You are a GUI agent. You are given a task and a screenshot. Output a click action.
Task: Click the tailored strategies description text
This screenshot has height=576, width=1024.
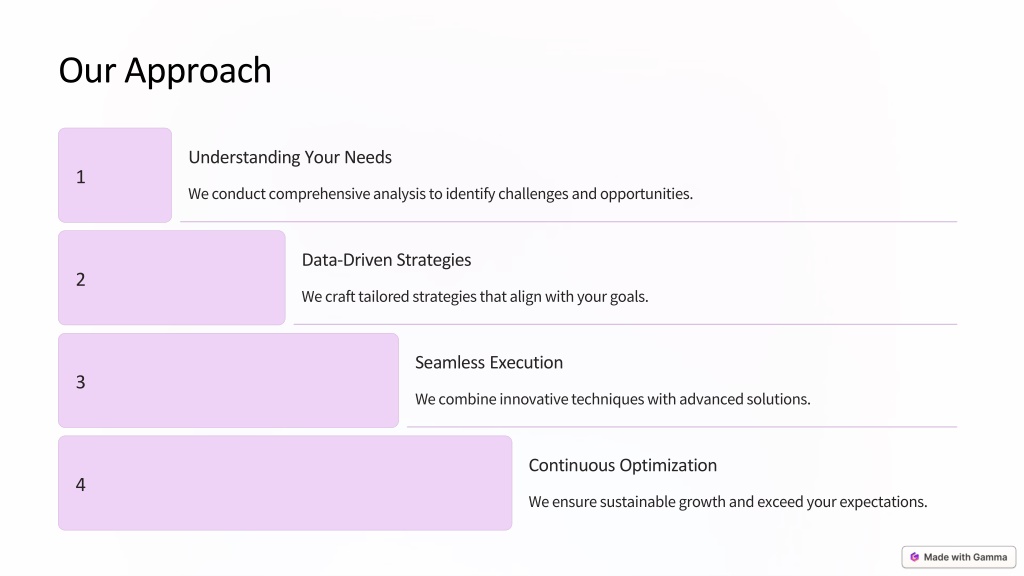click(x=475, y=296)
